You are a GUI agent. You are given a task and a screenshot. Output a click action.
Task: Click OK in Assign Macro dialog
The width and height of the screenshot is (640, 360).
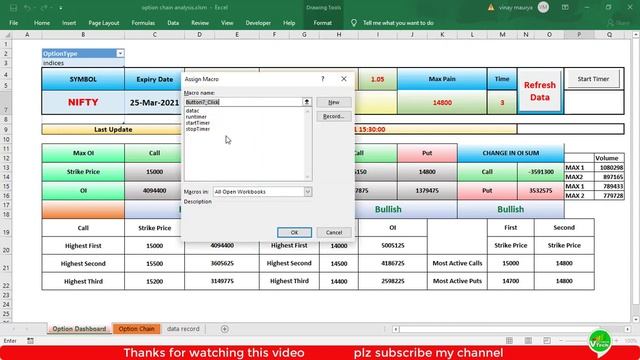[x=294, y=232]
